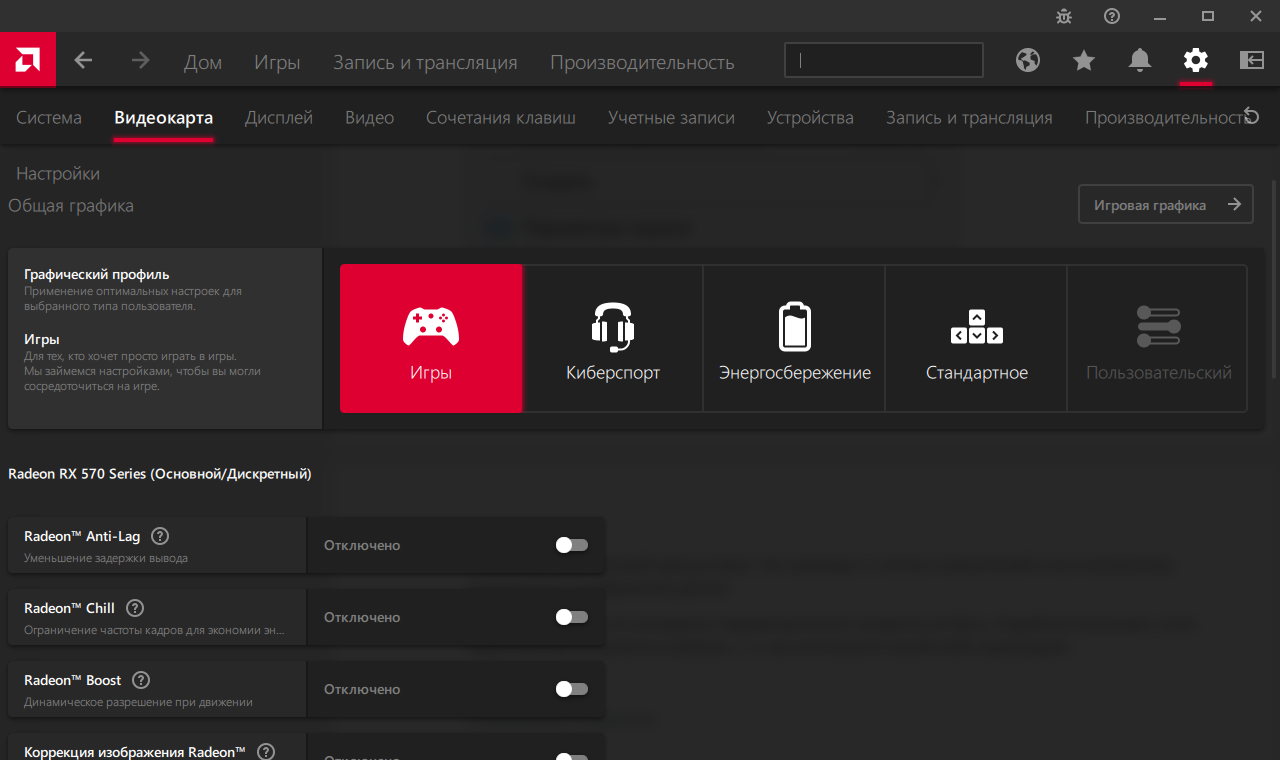Enable the Radeon Anti-Lag toggle
Image resolution: width=1280 pixels, height=760 pixels.
click(571, 545)
